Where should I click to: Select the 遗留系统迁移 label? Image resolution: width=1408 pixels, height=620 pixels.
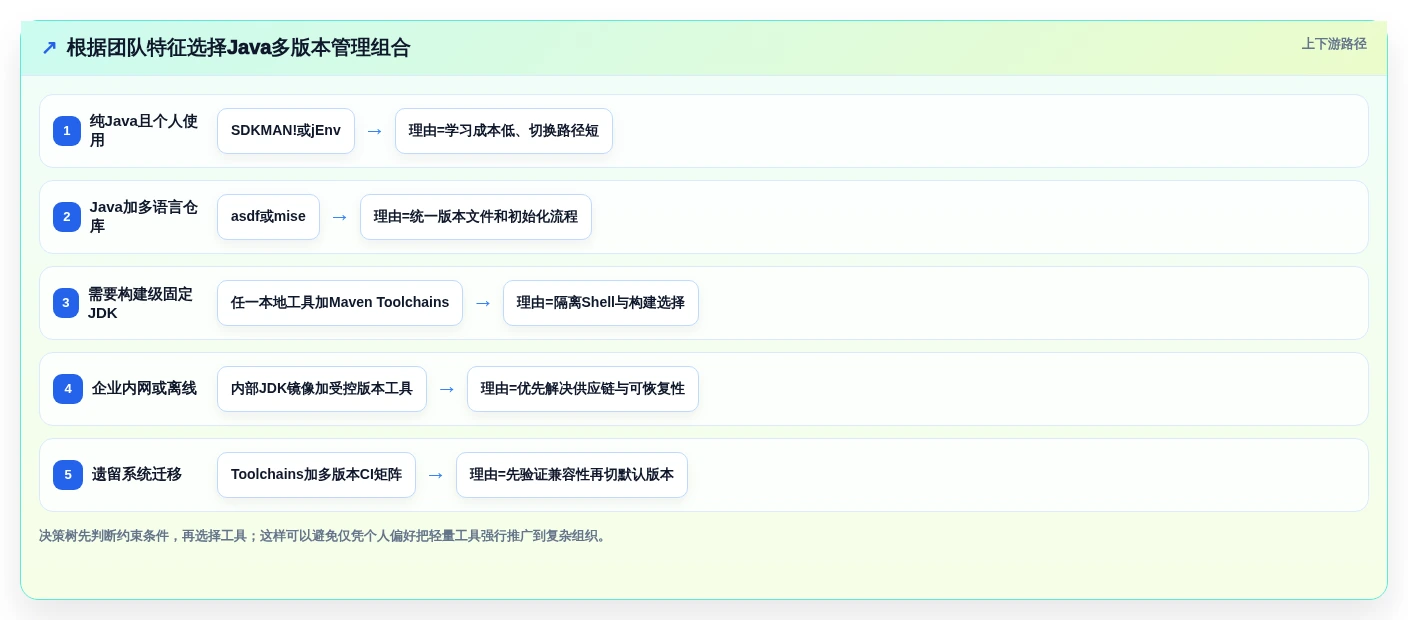coord(137,475)
